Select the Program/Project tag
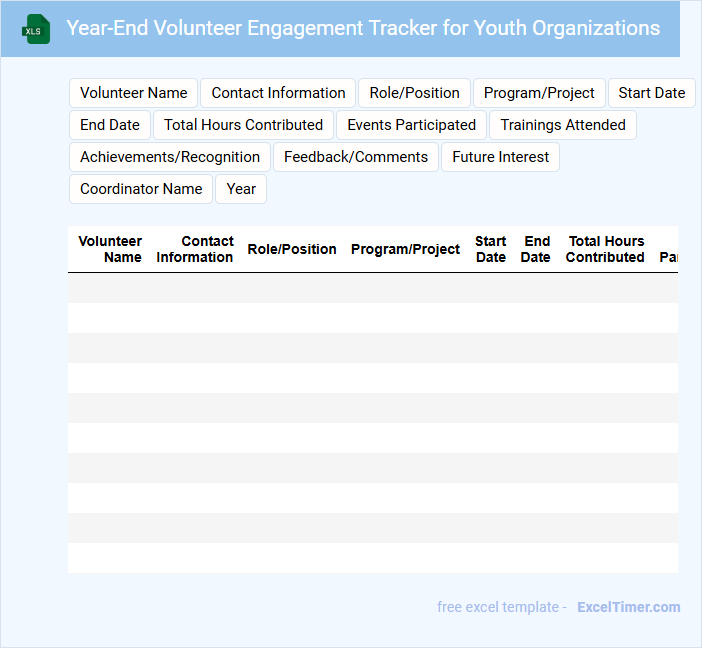Viewport: 702px width, 648px height. 539,93
